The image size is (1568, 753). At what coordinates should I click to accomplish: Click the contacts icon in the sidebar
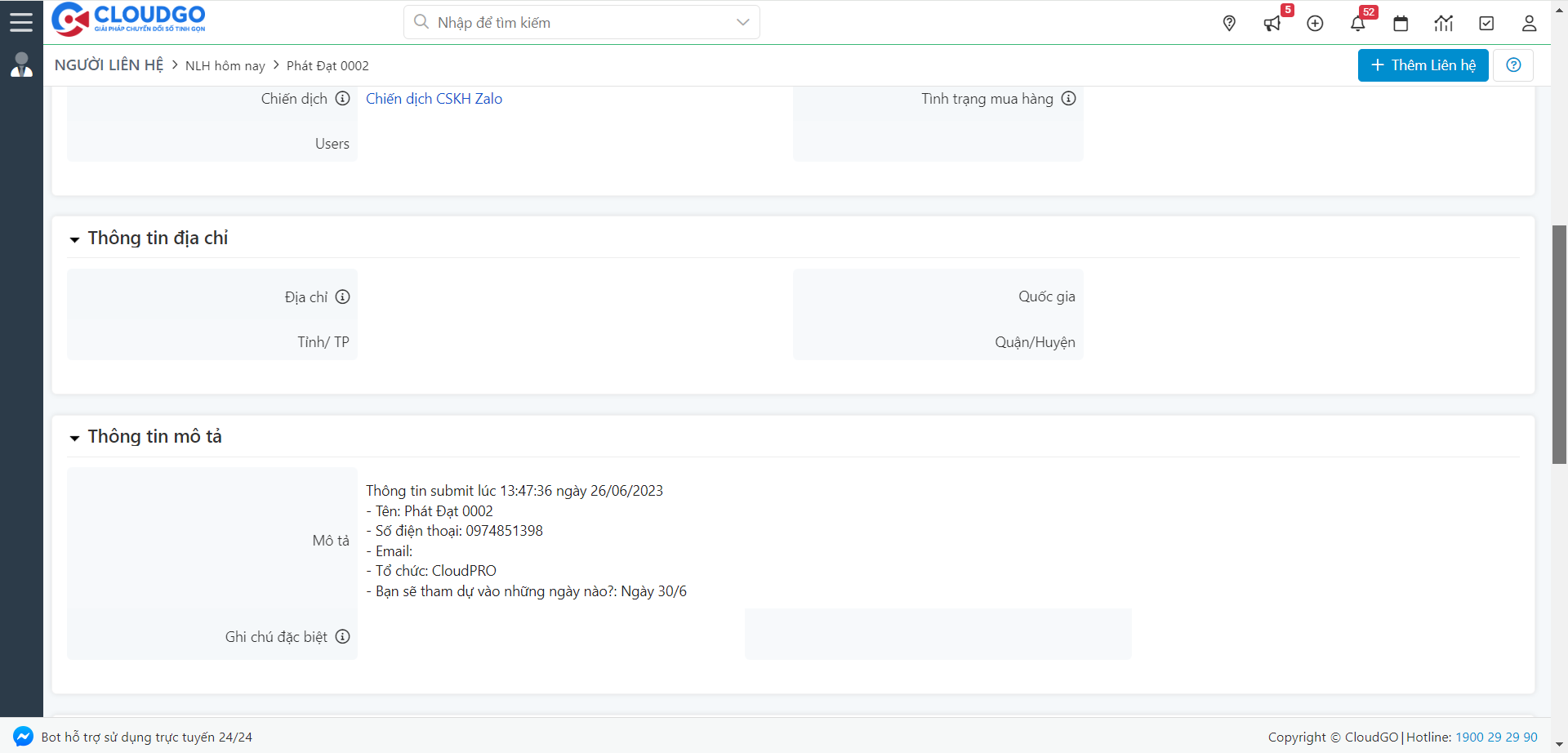(x=20, y=65)
